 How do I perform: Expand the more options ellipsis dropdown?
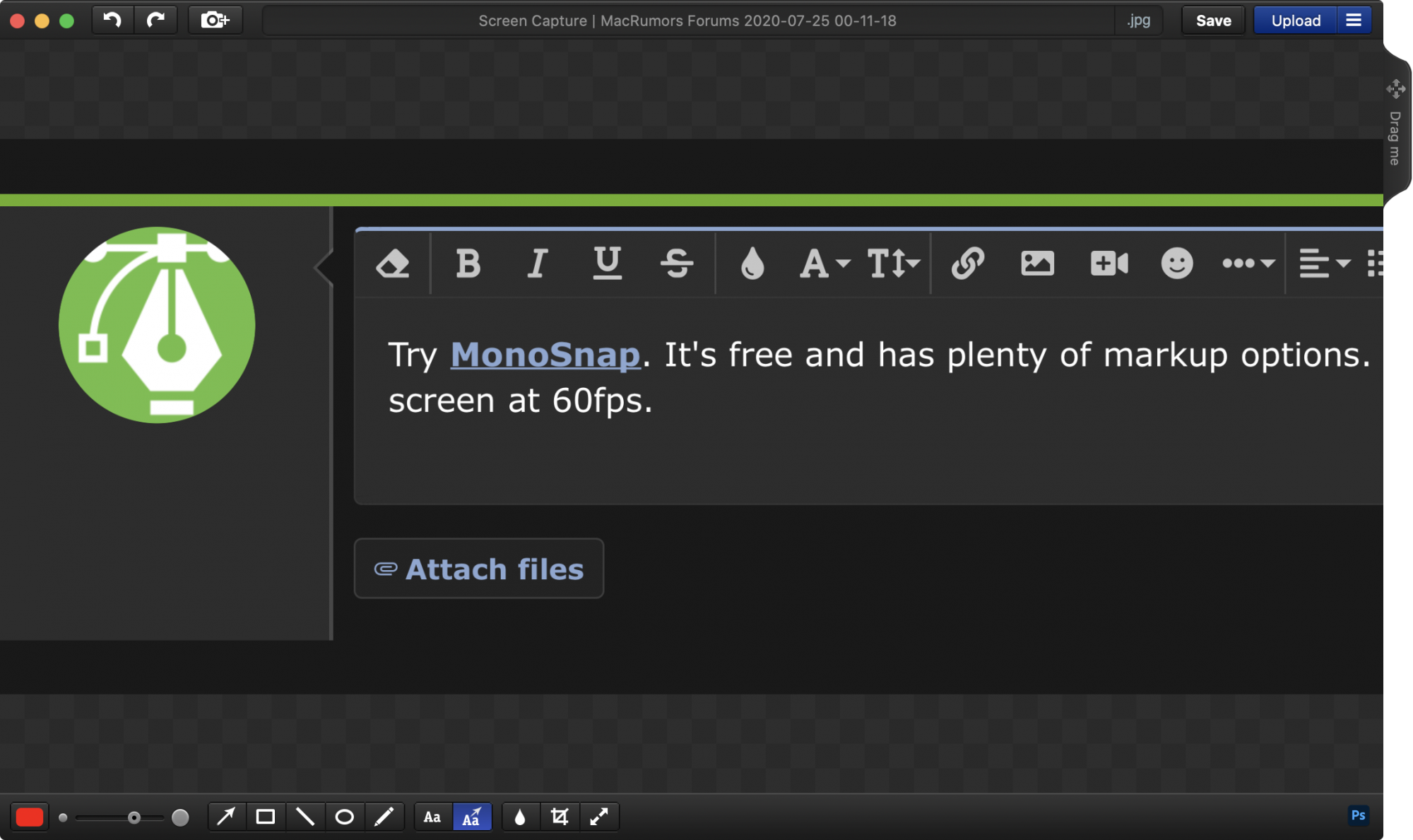[x=1248, y=264]
